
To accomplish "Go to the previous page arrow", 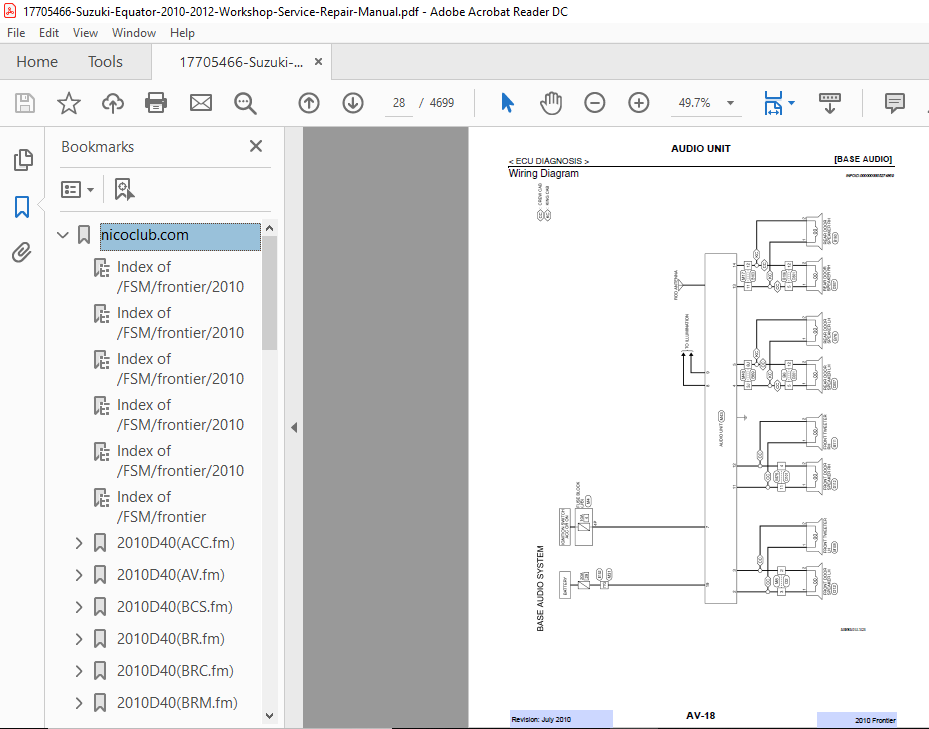I will [309, 103].
